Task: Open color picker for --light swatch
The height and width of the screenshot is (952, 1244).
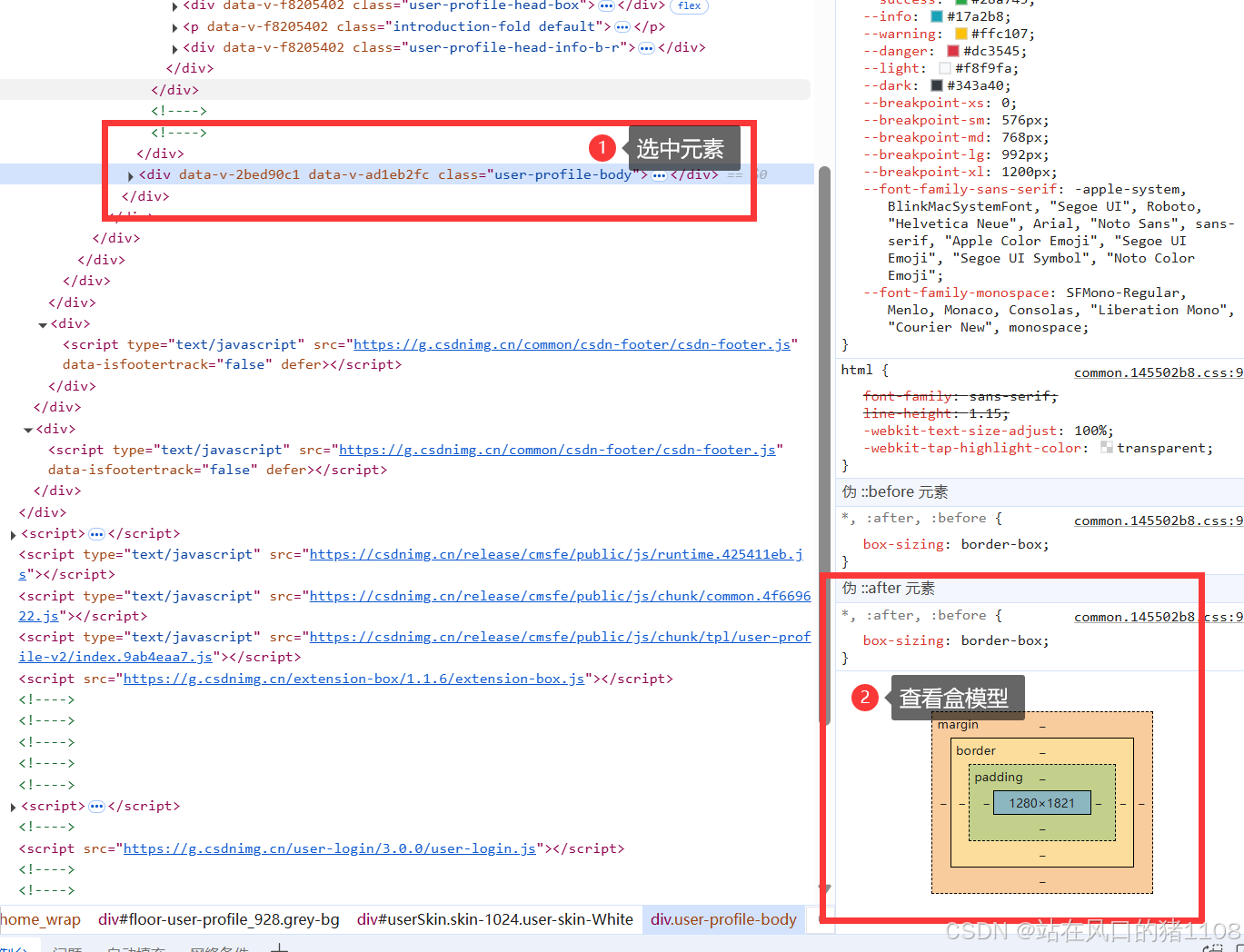Action: click(x=945, y=68)
